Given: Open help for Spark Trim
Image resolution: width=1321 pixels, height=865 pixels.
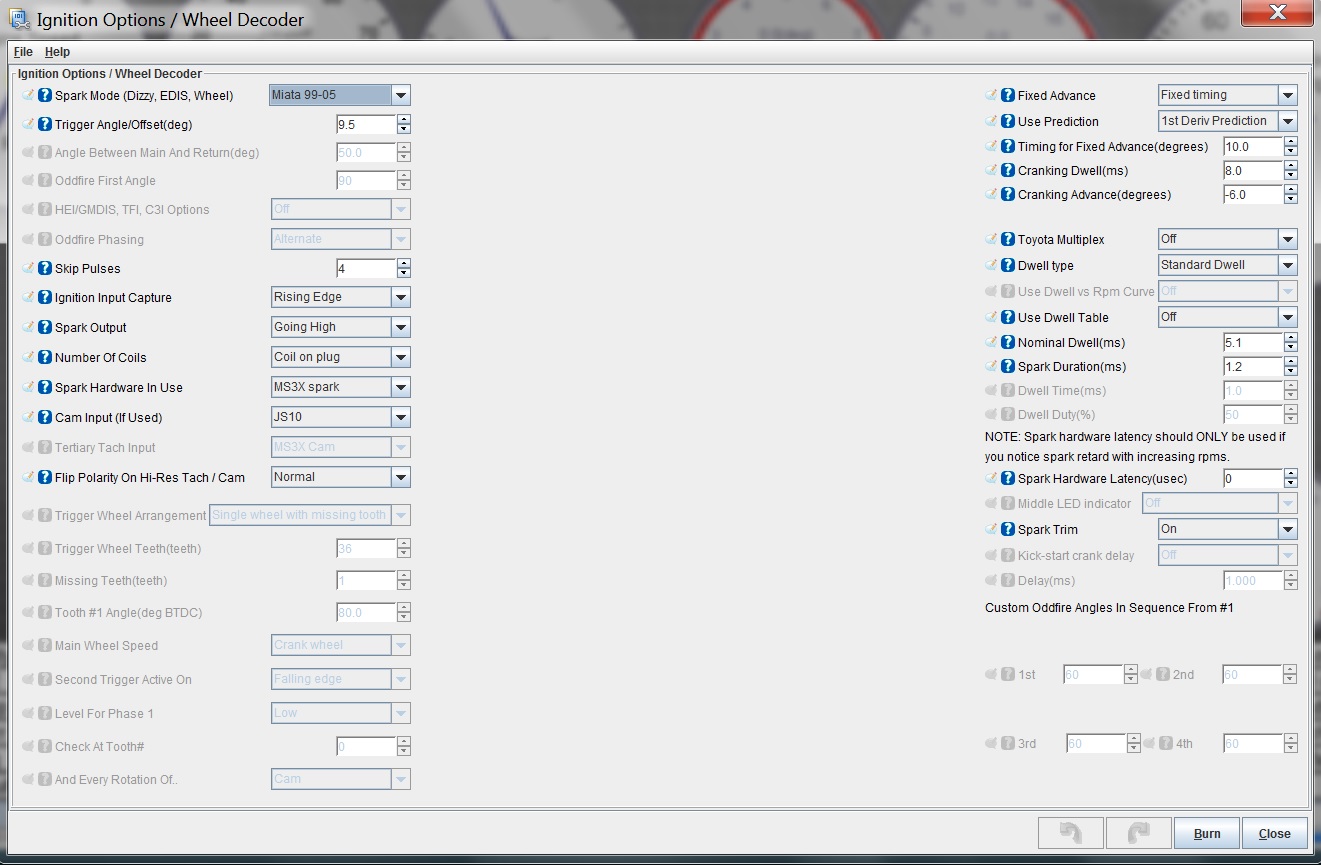Looking at the screenshot, I should click(x=1008, y=530).
